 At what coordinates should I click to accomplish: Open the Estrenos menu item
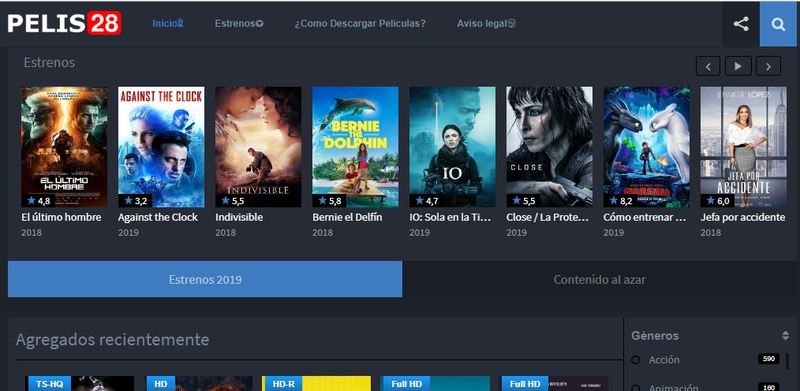[239, 23]
